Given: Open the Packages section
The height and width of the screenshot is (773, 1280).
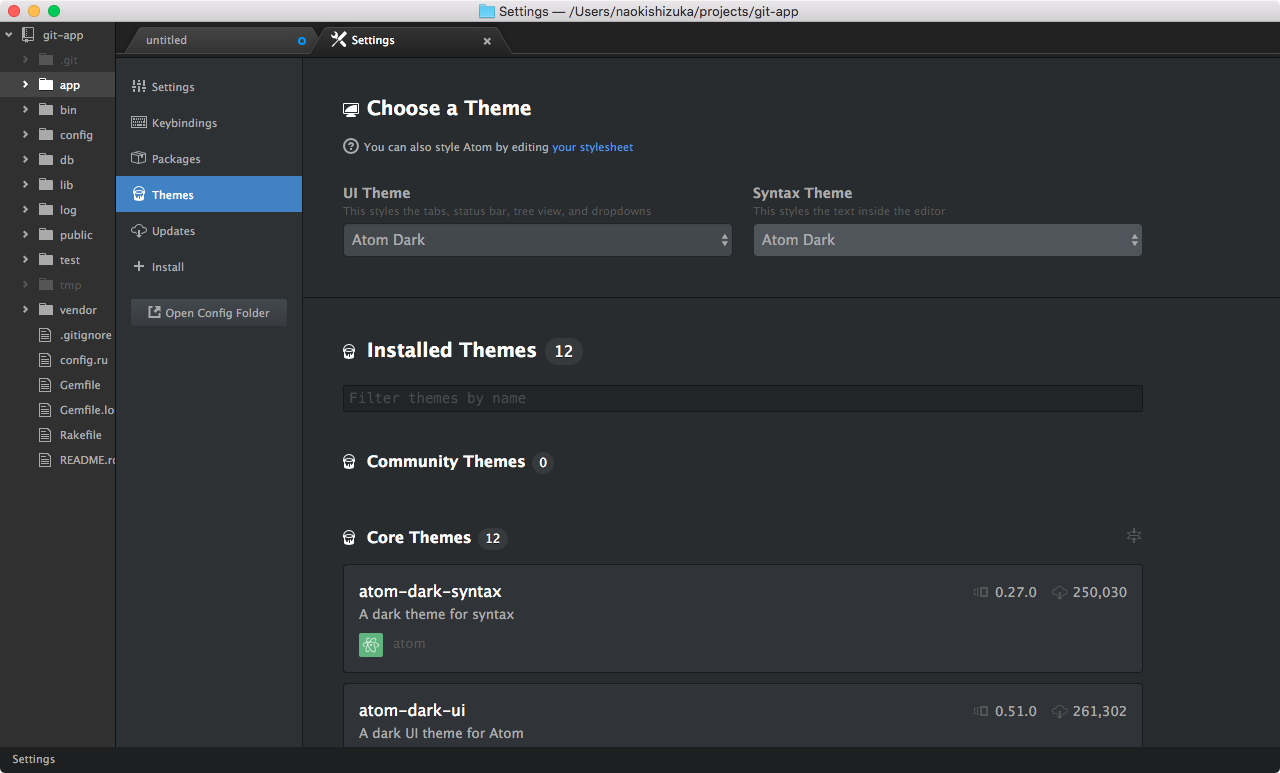Looking at the screenshot, I should pos(208,159).
